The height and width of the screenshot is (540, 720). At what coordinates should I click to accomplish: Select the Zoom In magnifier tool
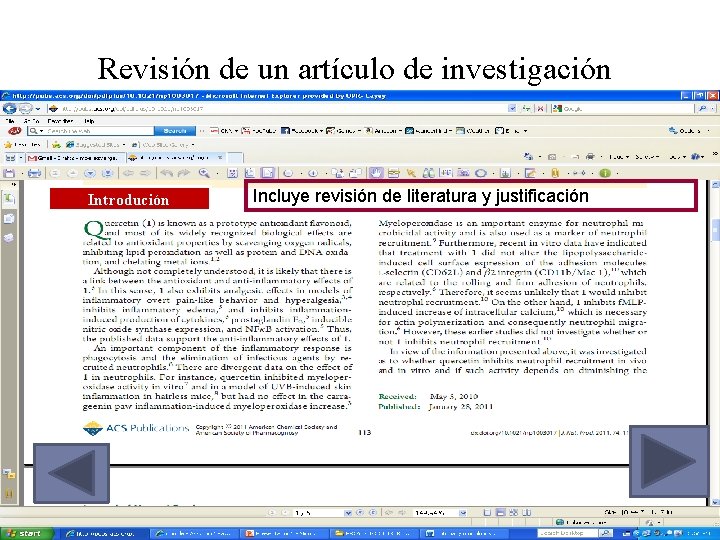(204, 173)
